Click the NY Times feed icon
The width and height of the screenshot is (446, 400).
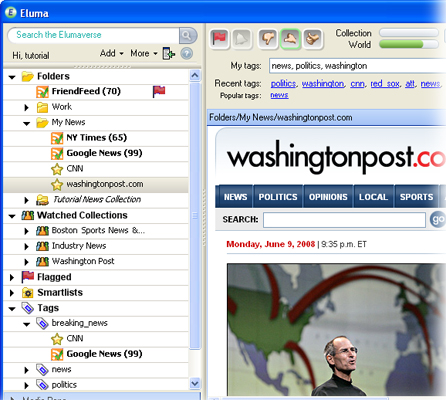coord(57,138)
